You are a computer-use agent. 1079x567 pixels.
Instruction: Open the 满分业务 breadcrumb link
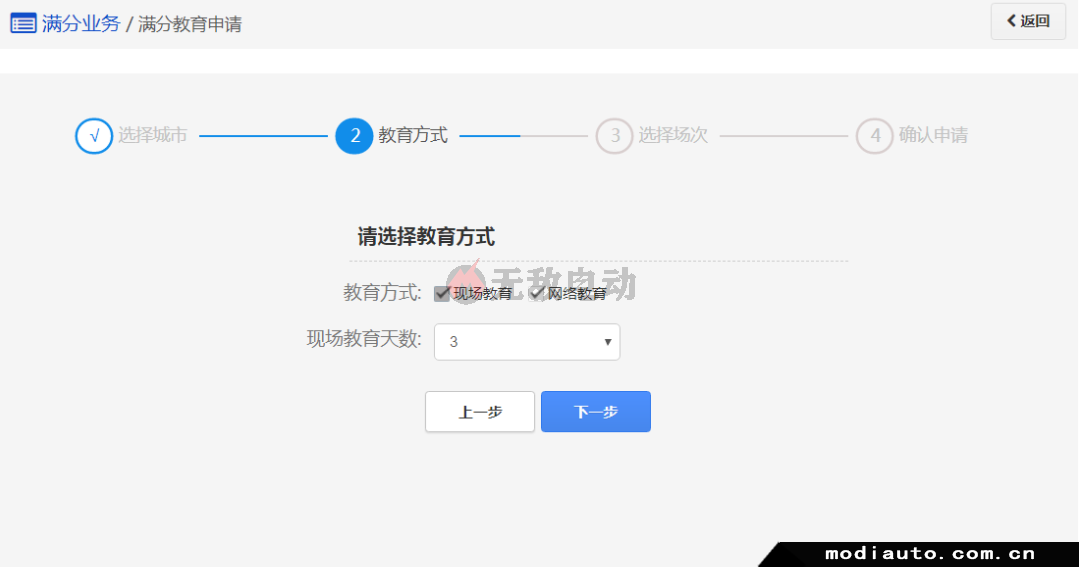coord(81,23)
